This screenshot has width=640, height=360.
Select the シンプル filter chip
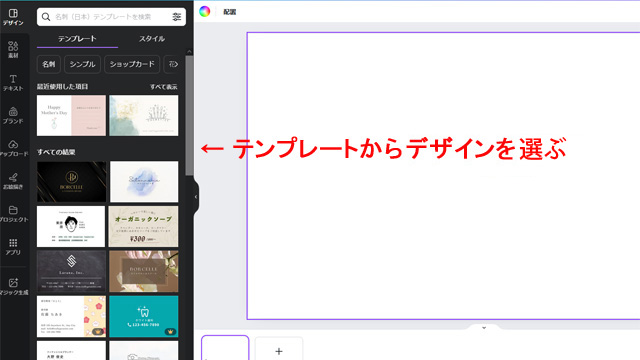(82, 64)
